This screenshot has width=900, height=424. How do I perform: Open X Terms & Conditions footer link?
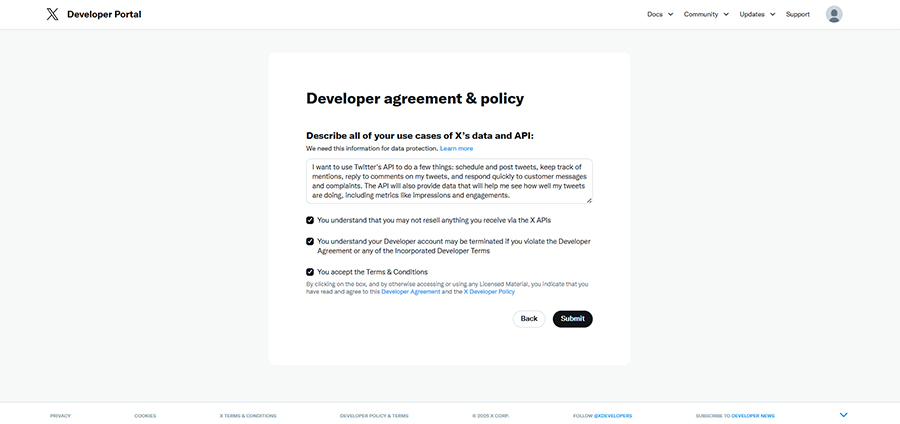click(247, 416)
